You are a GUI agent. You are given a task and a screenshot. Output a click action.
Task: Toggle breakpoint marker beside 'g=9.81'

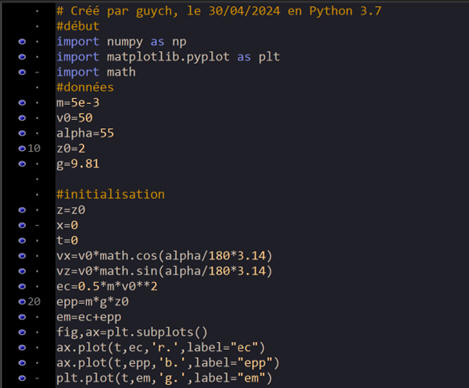pyautogui.click(x=22, y=164)
